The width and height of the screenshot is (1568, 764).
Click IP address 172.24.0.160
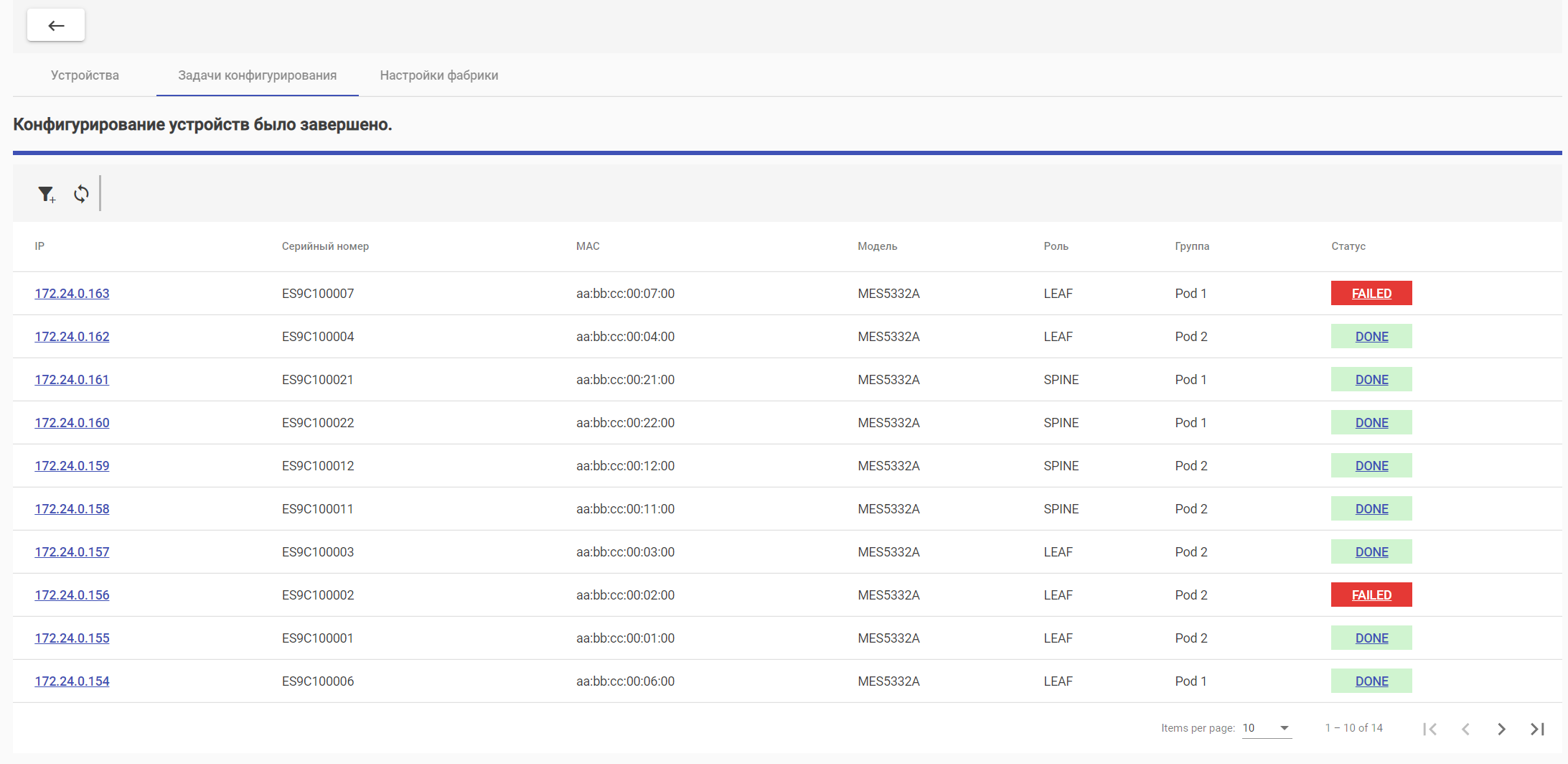tap(72, 423)
